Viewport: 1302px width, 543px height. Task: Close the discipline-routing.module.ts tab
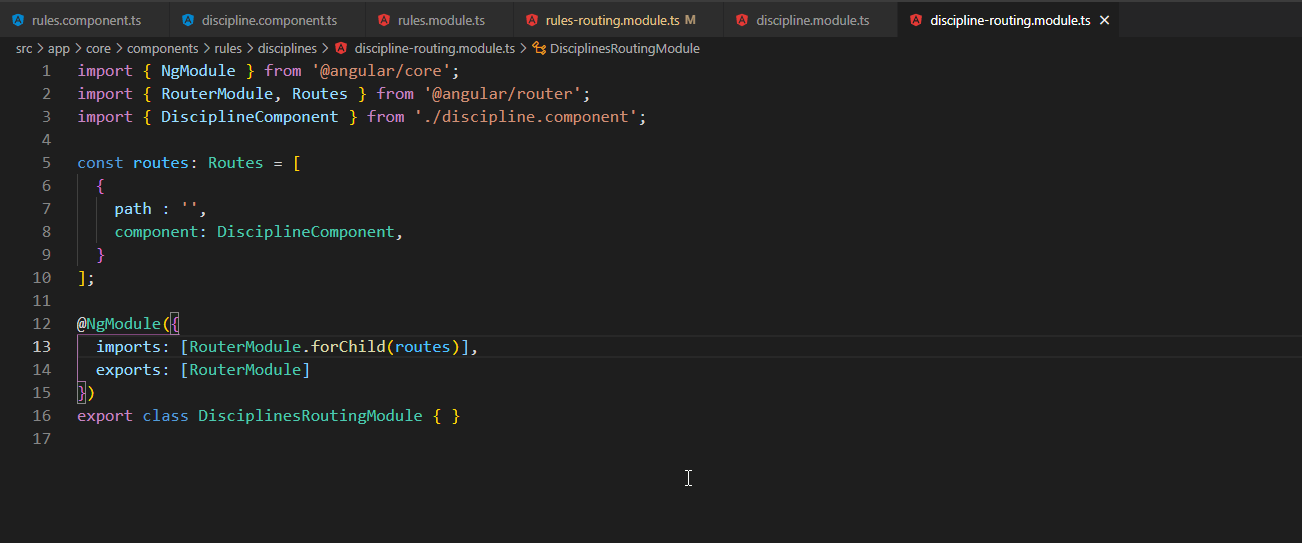coord(1104,20)
